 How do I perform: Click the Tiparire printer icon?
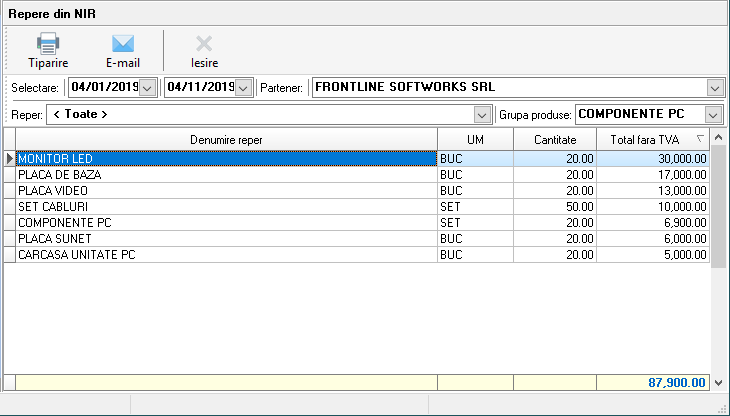[48, 43]
